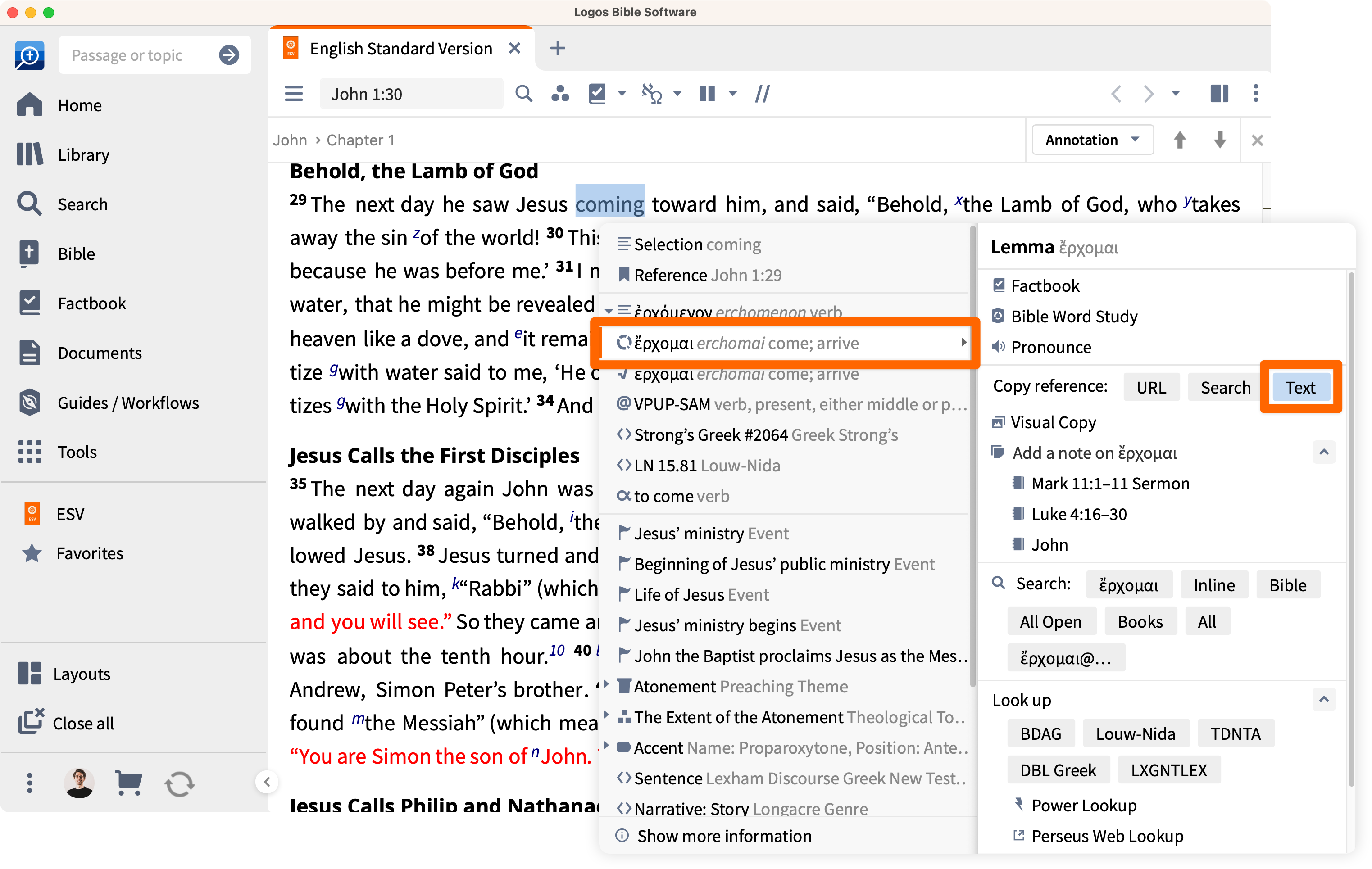The height and width of the screenshot is (869, 1372).
Task: Copy reference as Text
Action: pyautogui.click(x=1300, y=387)
